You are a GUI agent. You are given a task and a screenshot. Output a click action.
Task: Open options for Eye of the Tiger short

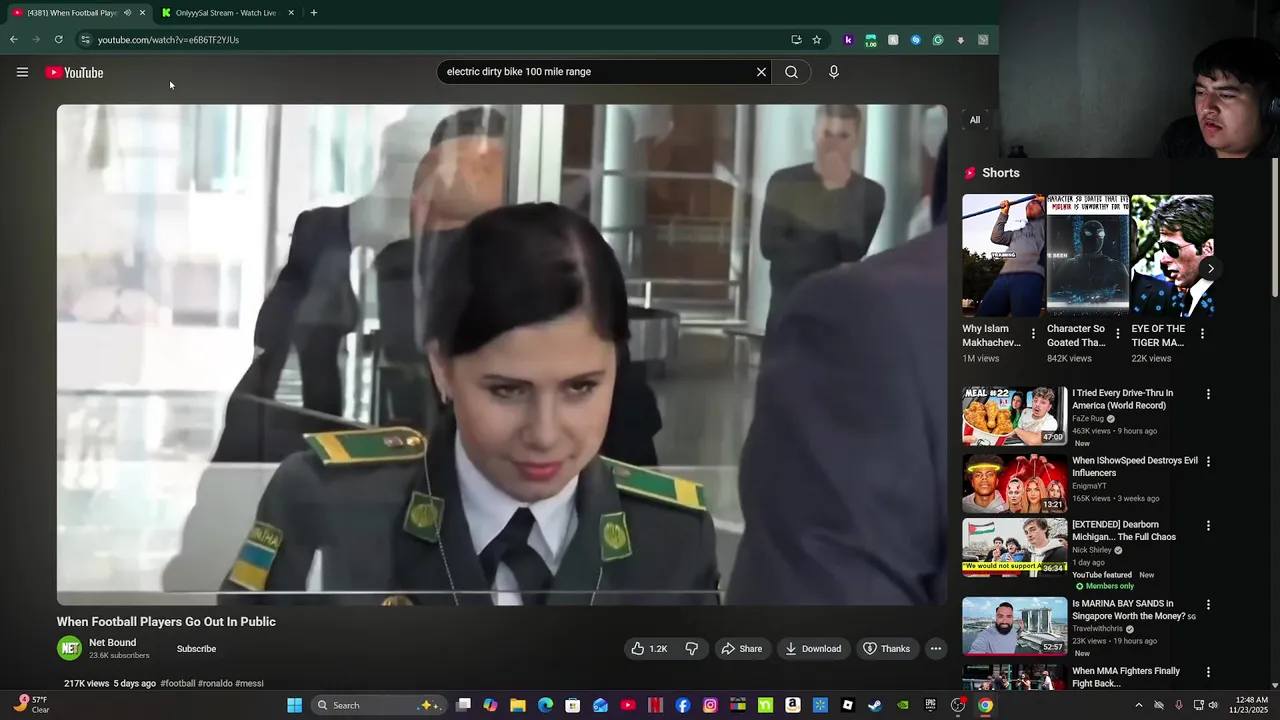1202,334
